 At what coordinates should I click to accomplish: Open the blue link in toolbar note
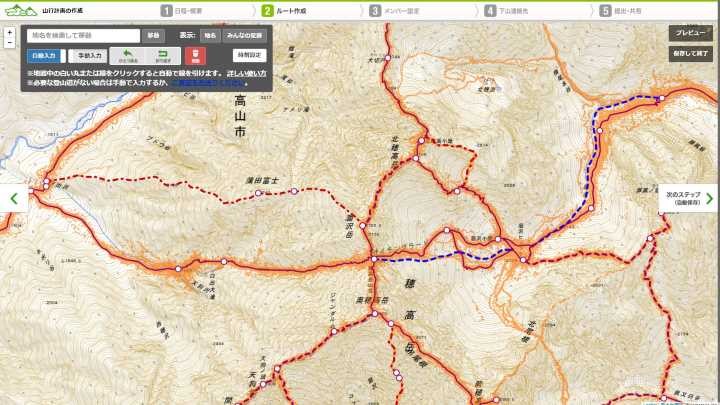click(208, 83)
